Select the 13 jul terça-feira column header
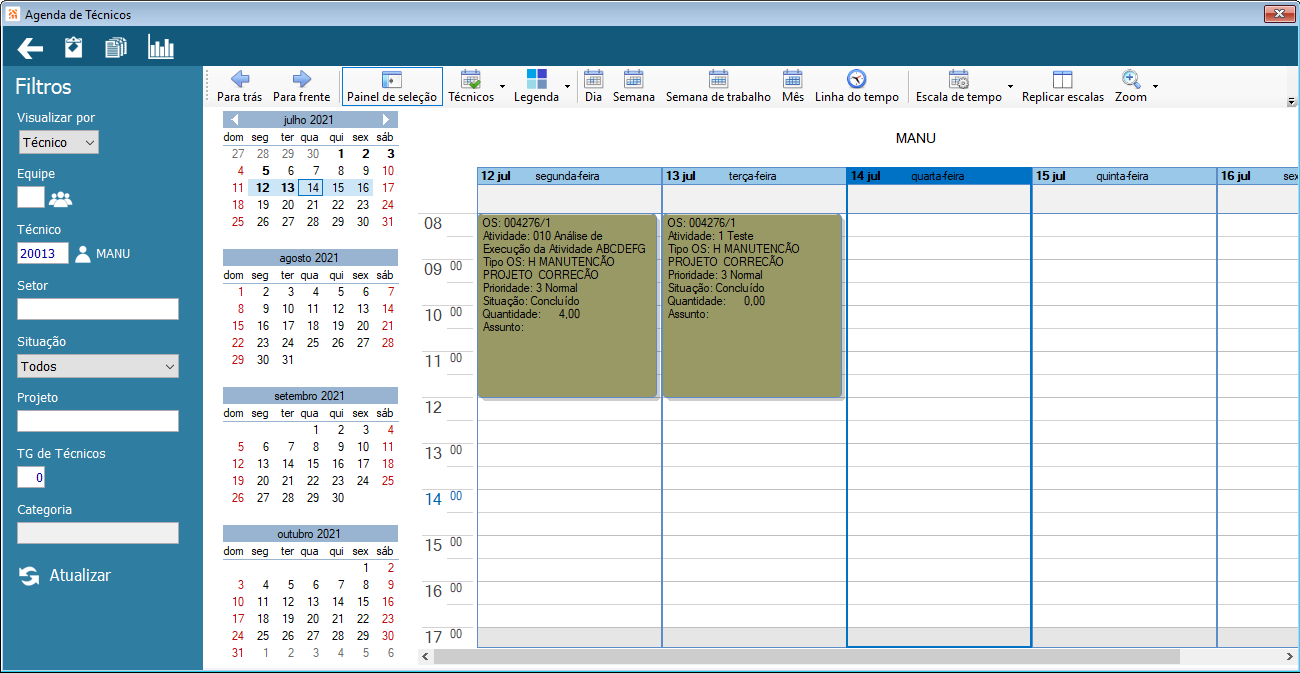1300x674 pixels. tap(754, 176)
